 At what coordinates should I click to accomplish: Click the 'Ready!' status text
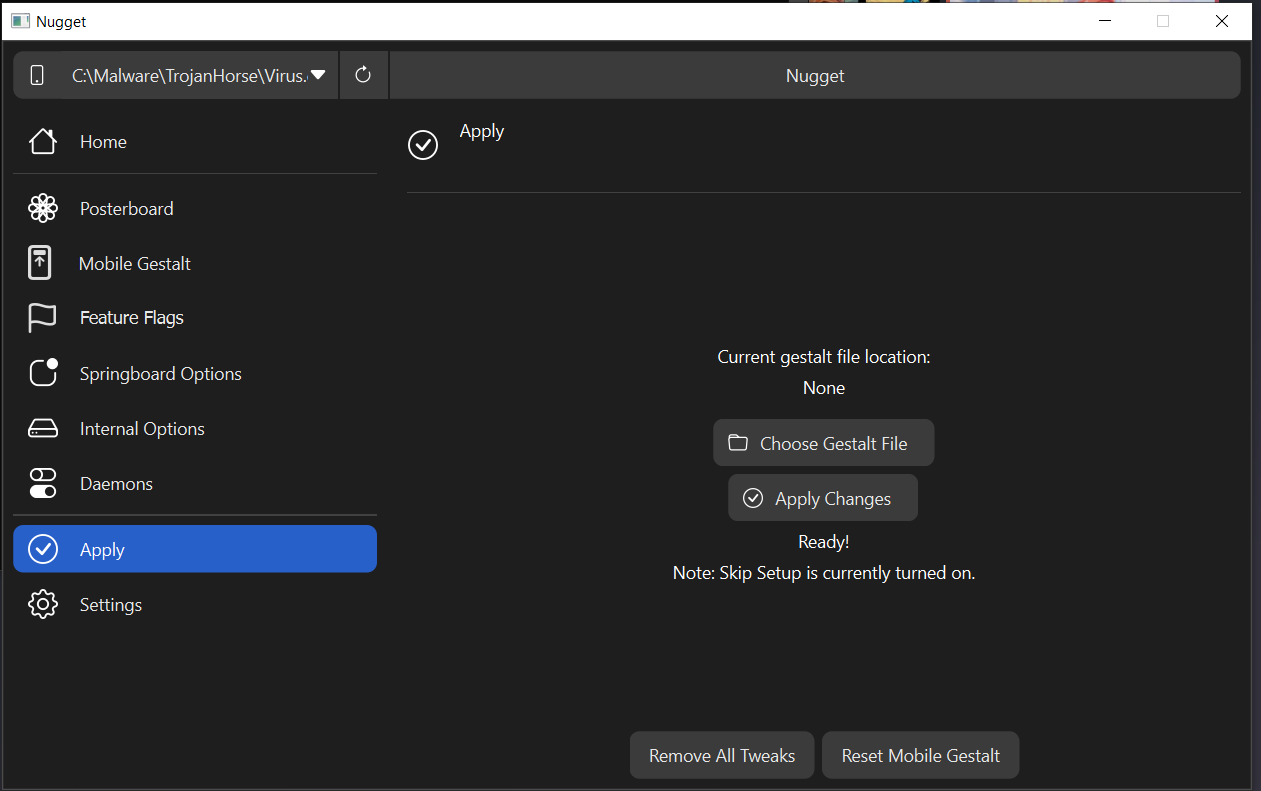pos(824,542)
